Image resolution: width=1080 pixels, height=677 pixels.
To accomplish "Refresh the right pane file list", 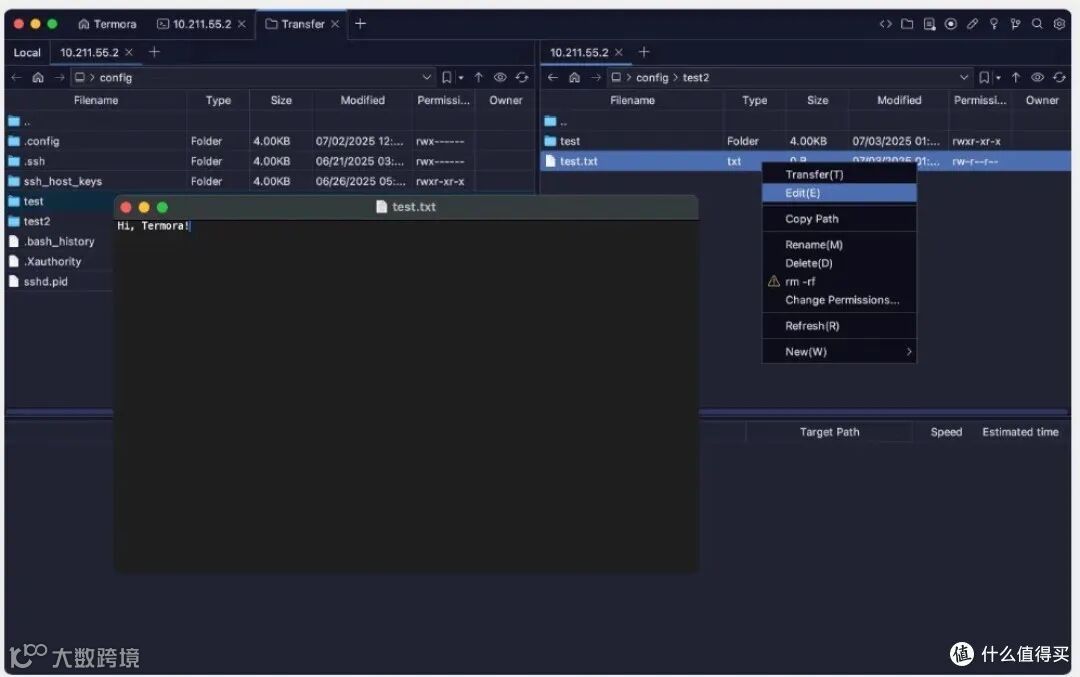I will coord(1059,78).
